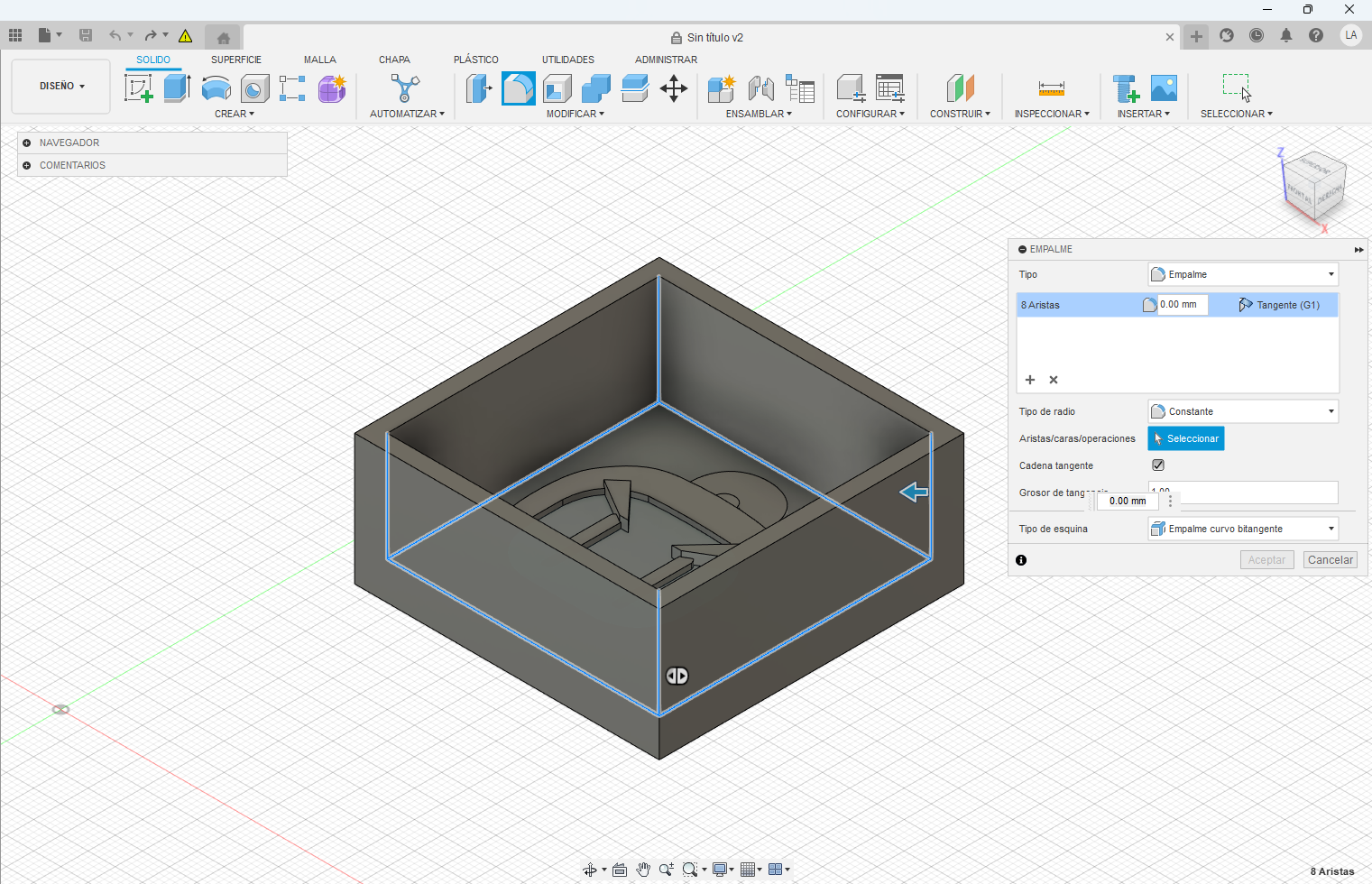
Task: Select the Extrude tool icon
Action: tap(177, 88)
